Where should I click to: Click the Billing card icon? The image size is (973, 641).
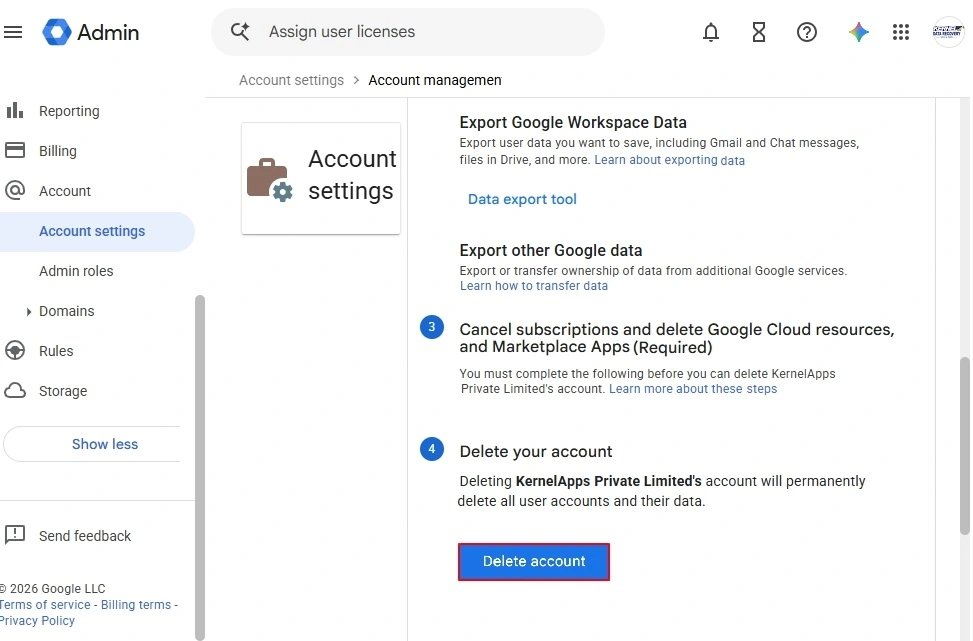tap(15, 150)
